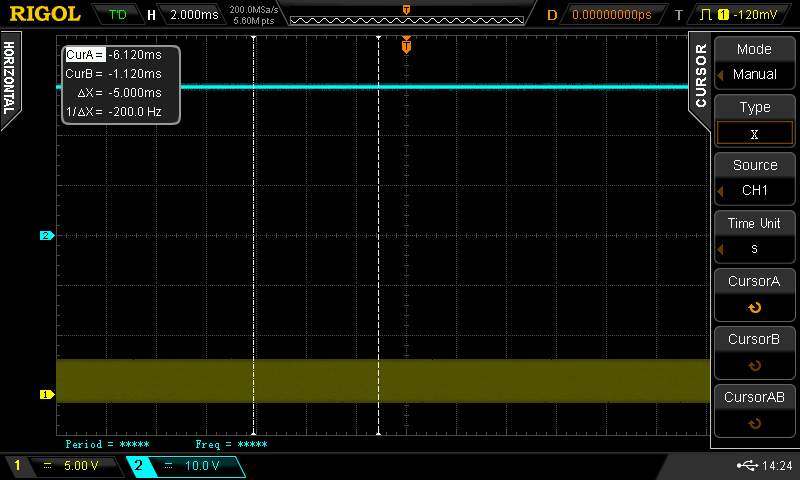Click the channel 2 ground marker

45,236
